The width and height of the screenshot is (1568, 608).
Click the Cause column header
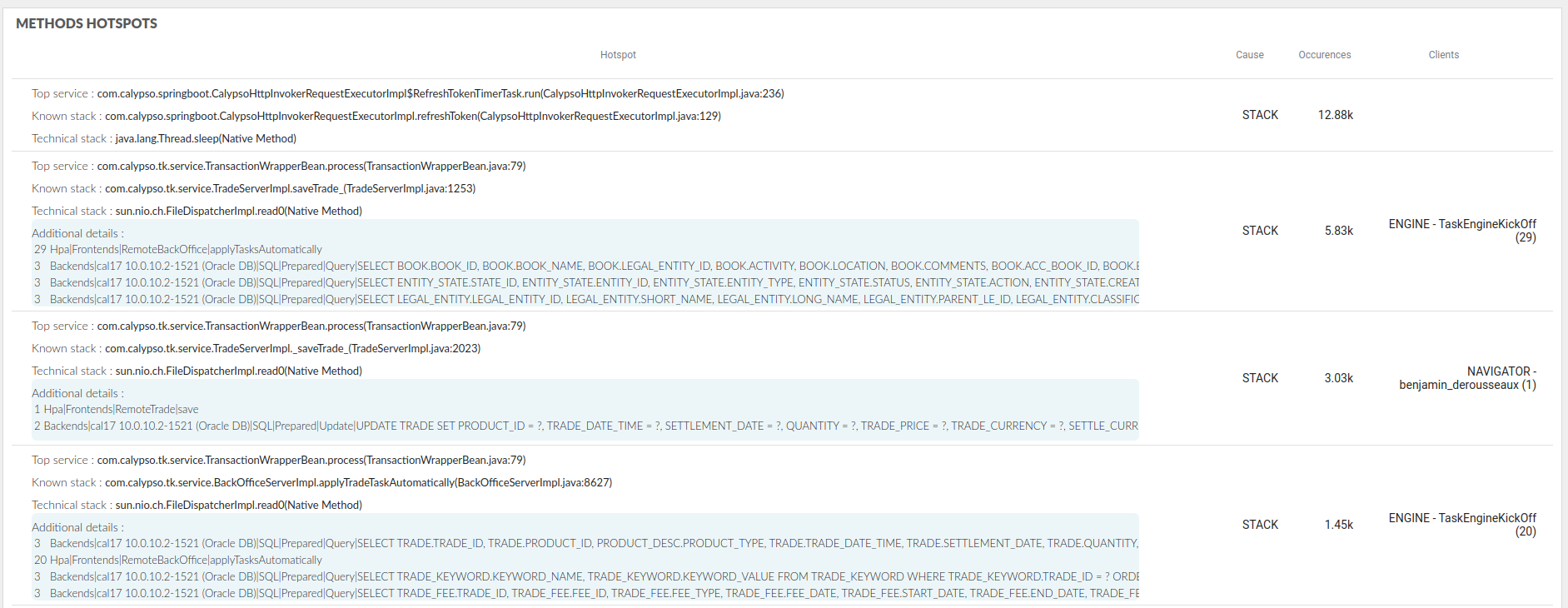[x=1249, y=55]
